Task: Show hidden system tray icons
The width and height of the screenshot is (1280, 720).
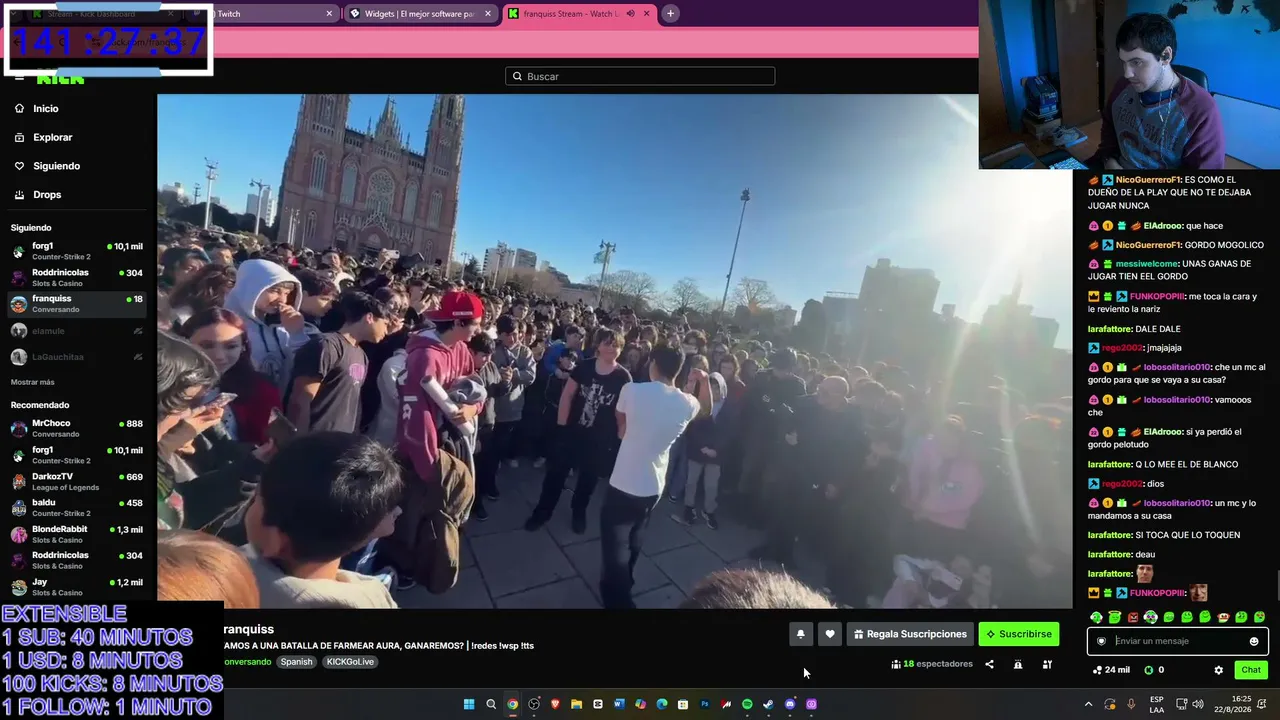Action: pyautogui.click(x=1088, y=704)
